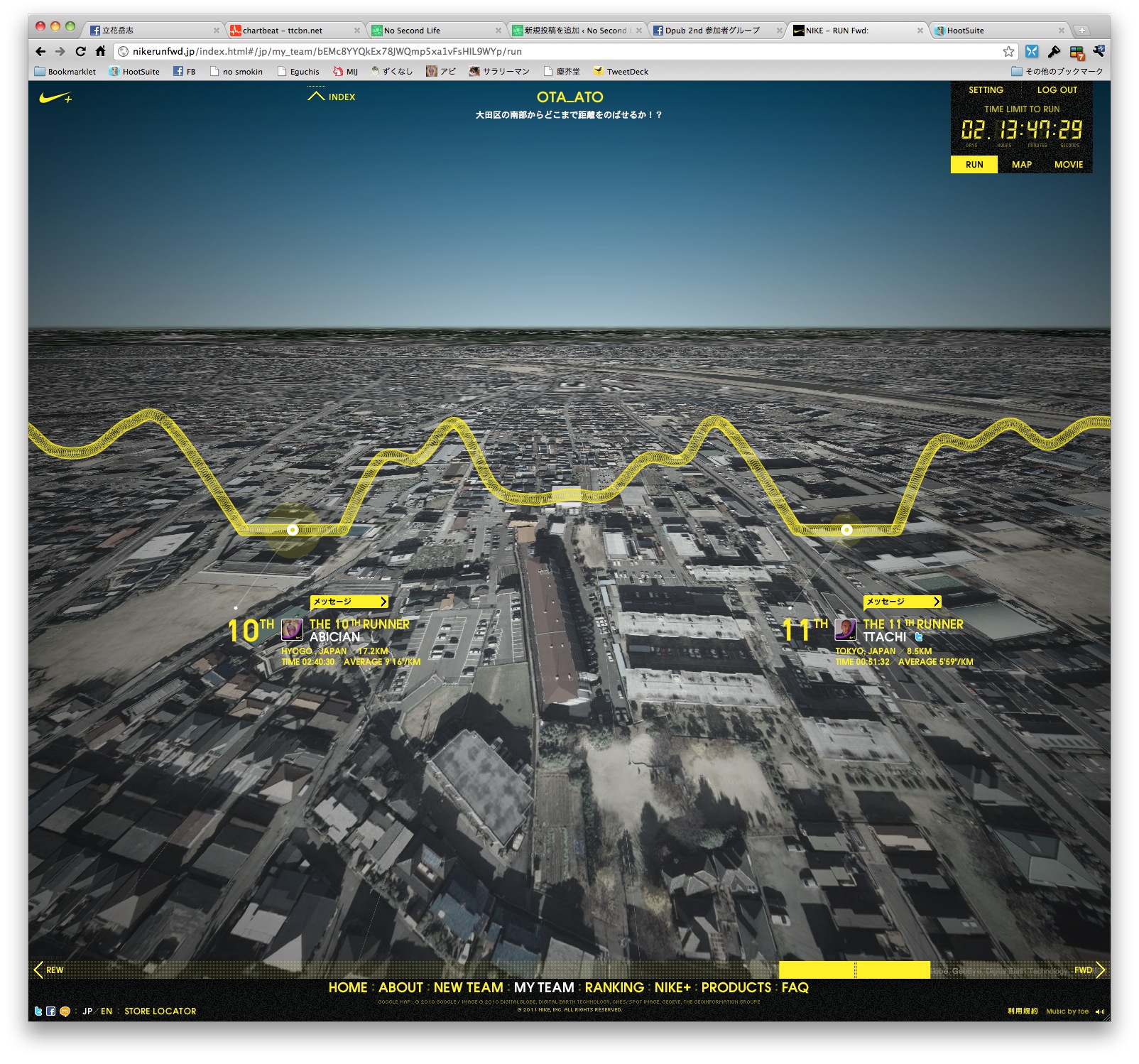Screen dimensions: 1139x1064
Task: Open SETTING in the timer panel
Action: 986,90
